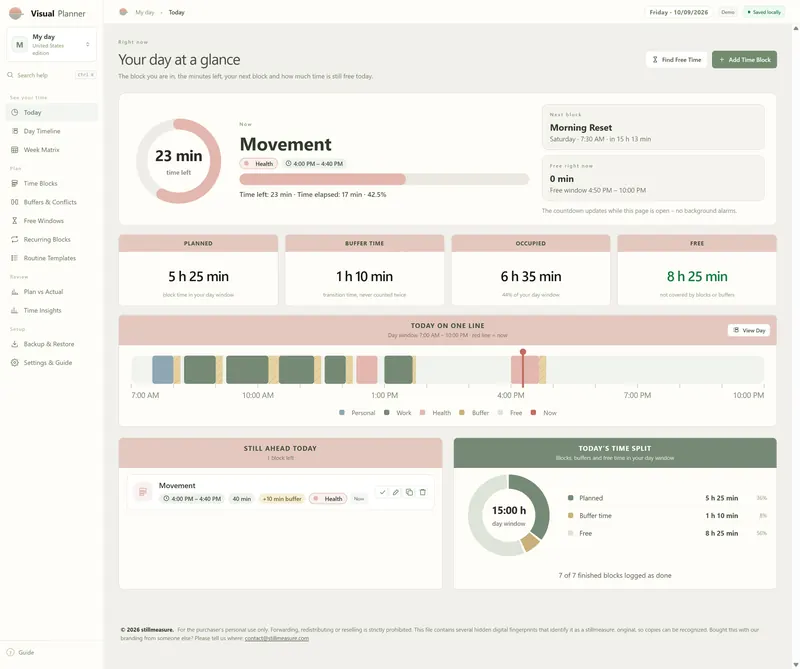
Task: Click the Movement block progress bar
Action: pyautogui.click(x=384, y=179)
